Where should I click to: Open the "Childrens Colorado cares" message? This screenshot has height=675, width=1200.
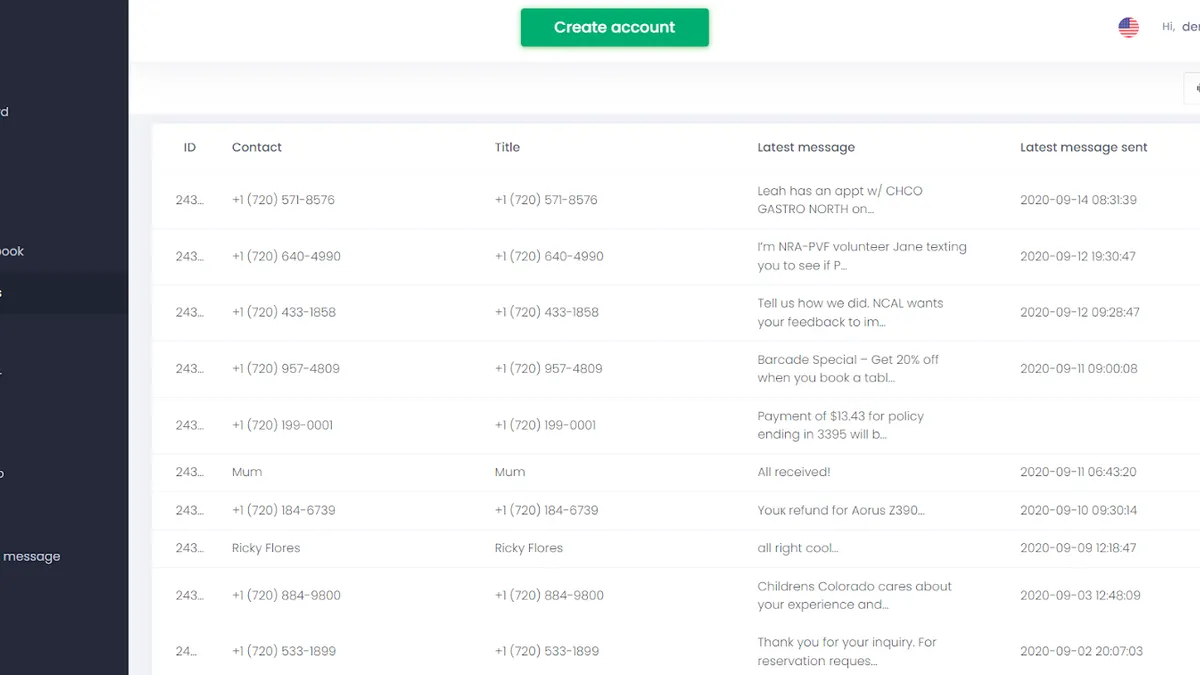tap(854, 595)
